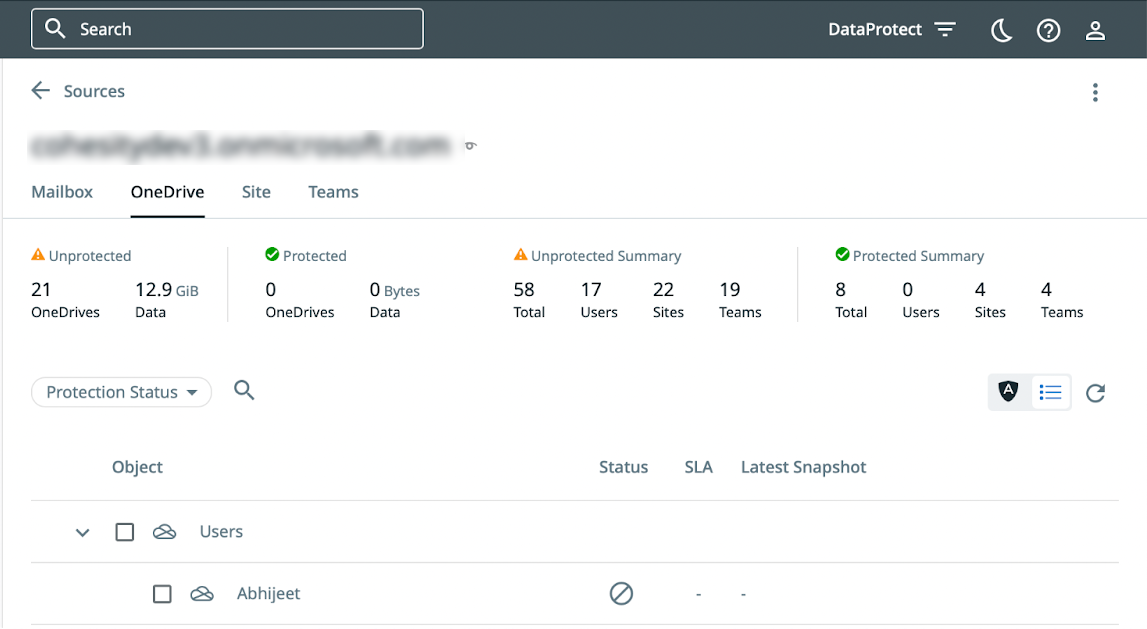The width and height of the screenshot is (1147, 629).
Task: Click the Protected Summary green check icon
Action: [843, 255]
